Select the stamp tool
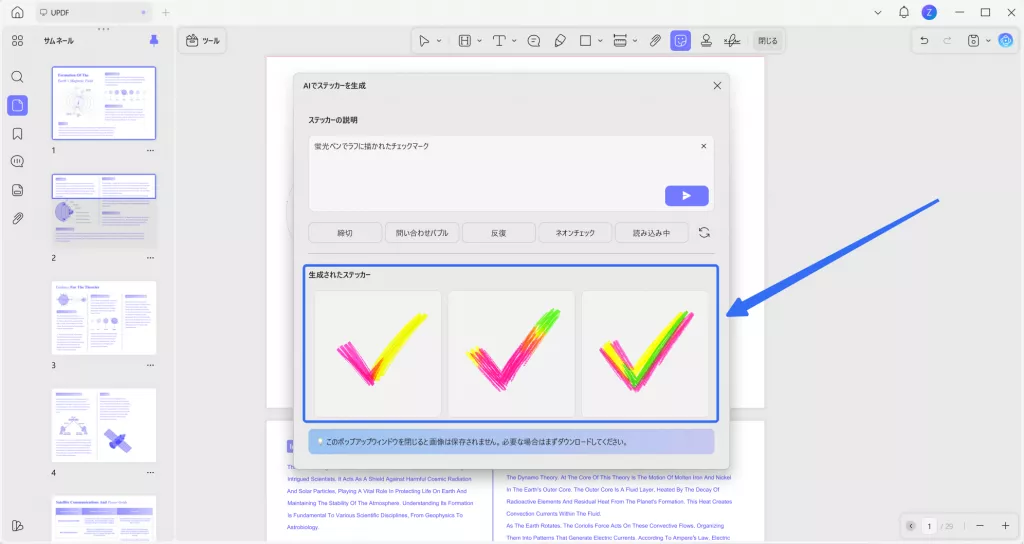Screen dimensions: 1024x544 tap(706, 40)
